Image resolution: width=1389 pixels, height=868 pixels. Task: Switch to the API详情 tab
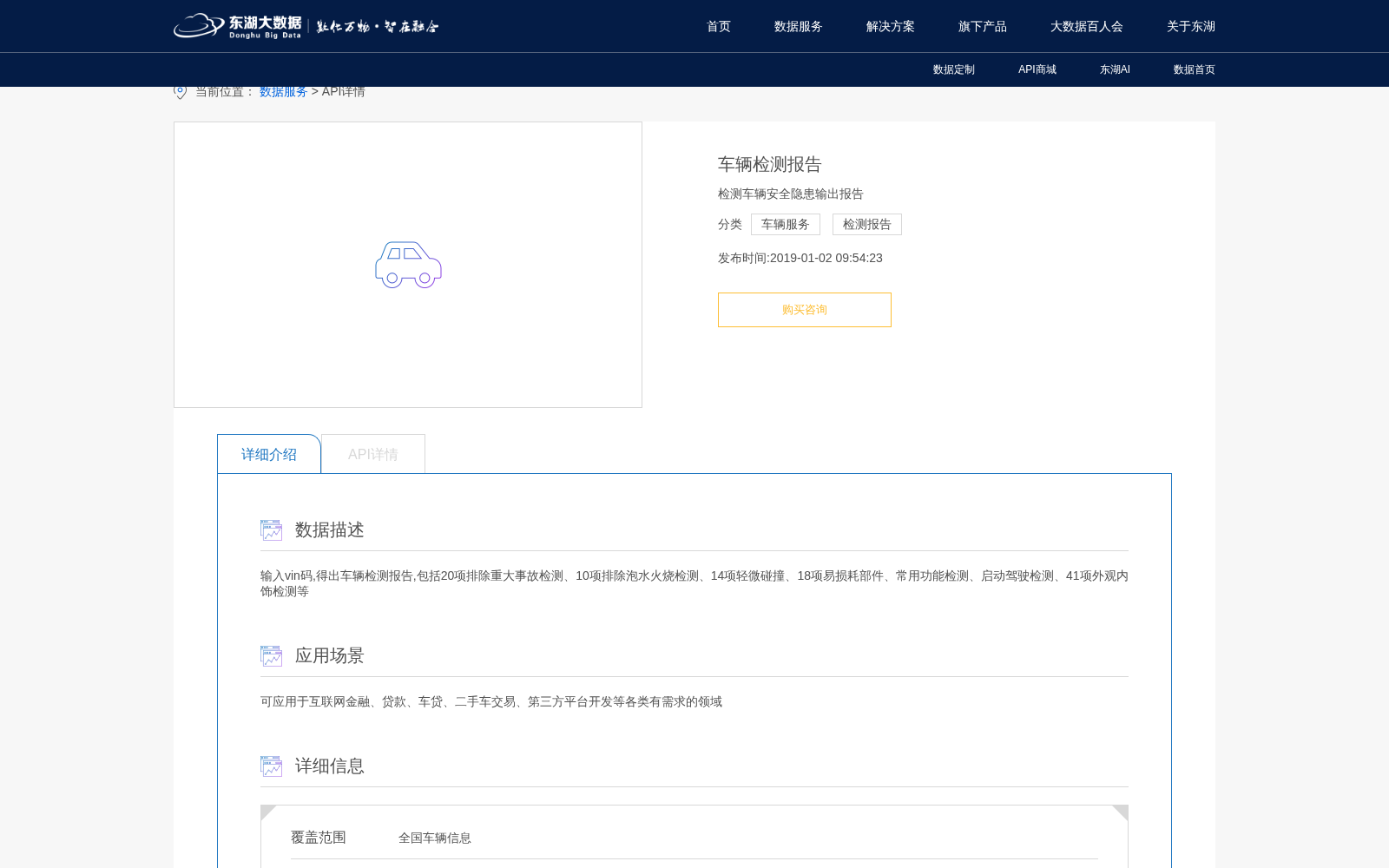[373, 454]
